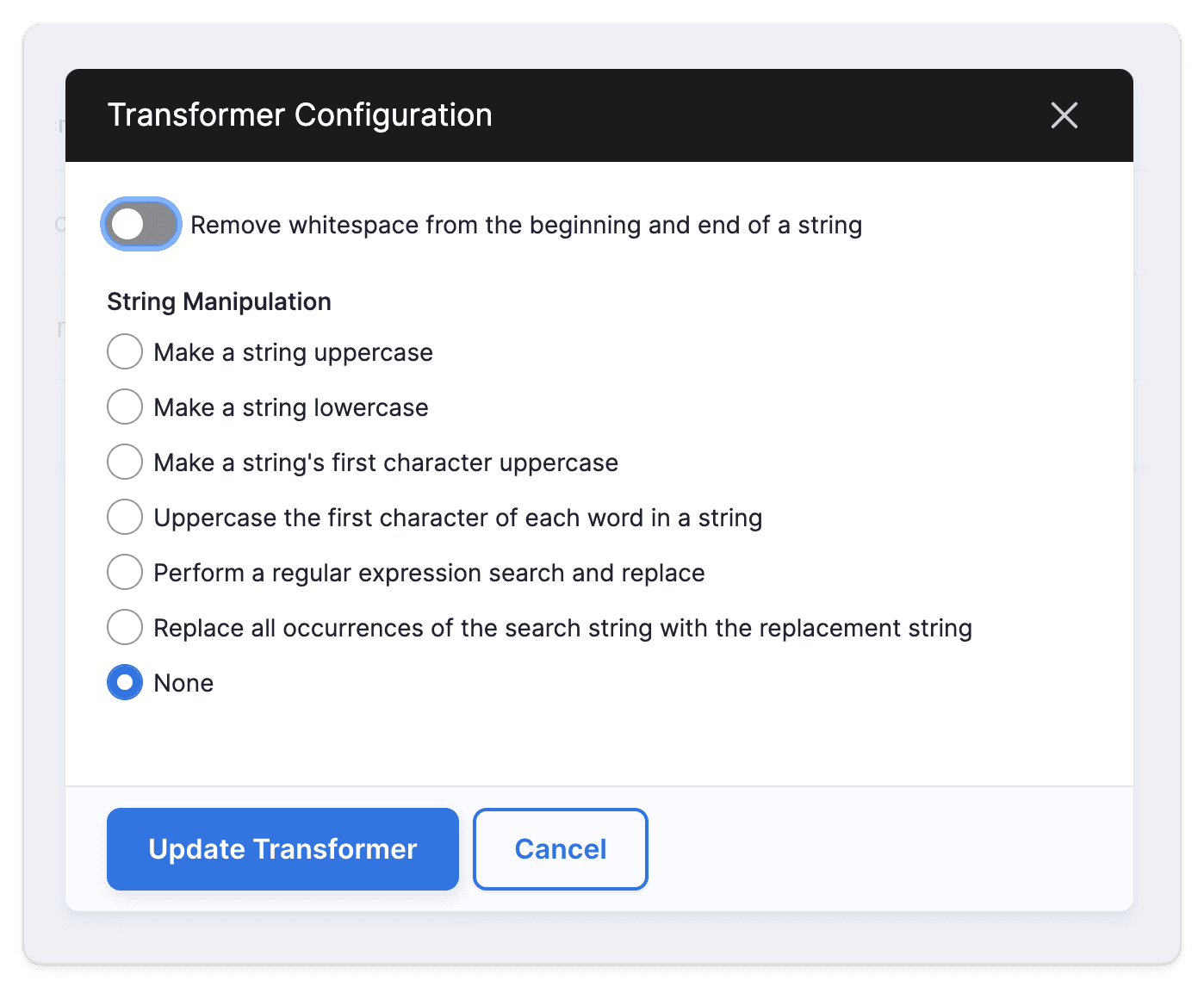Click the 'Make a string lowercase' label text
This screenshot has height=987, width=1204.
point(291,408)
